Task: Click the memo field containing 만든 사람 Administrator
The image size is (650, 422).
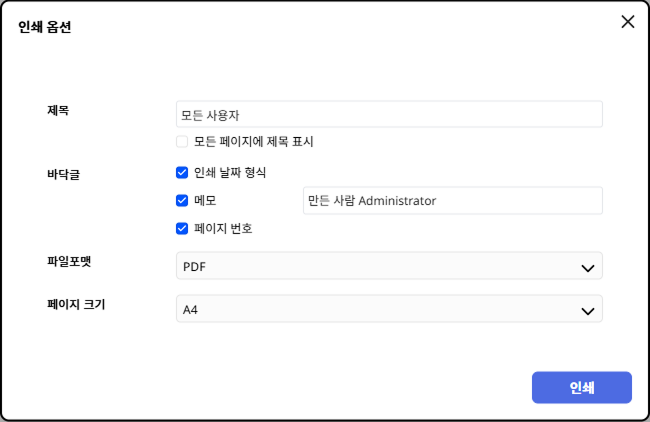Action: click(452, 201)
